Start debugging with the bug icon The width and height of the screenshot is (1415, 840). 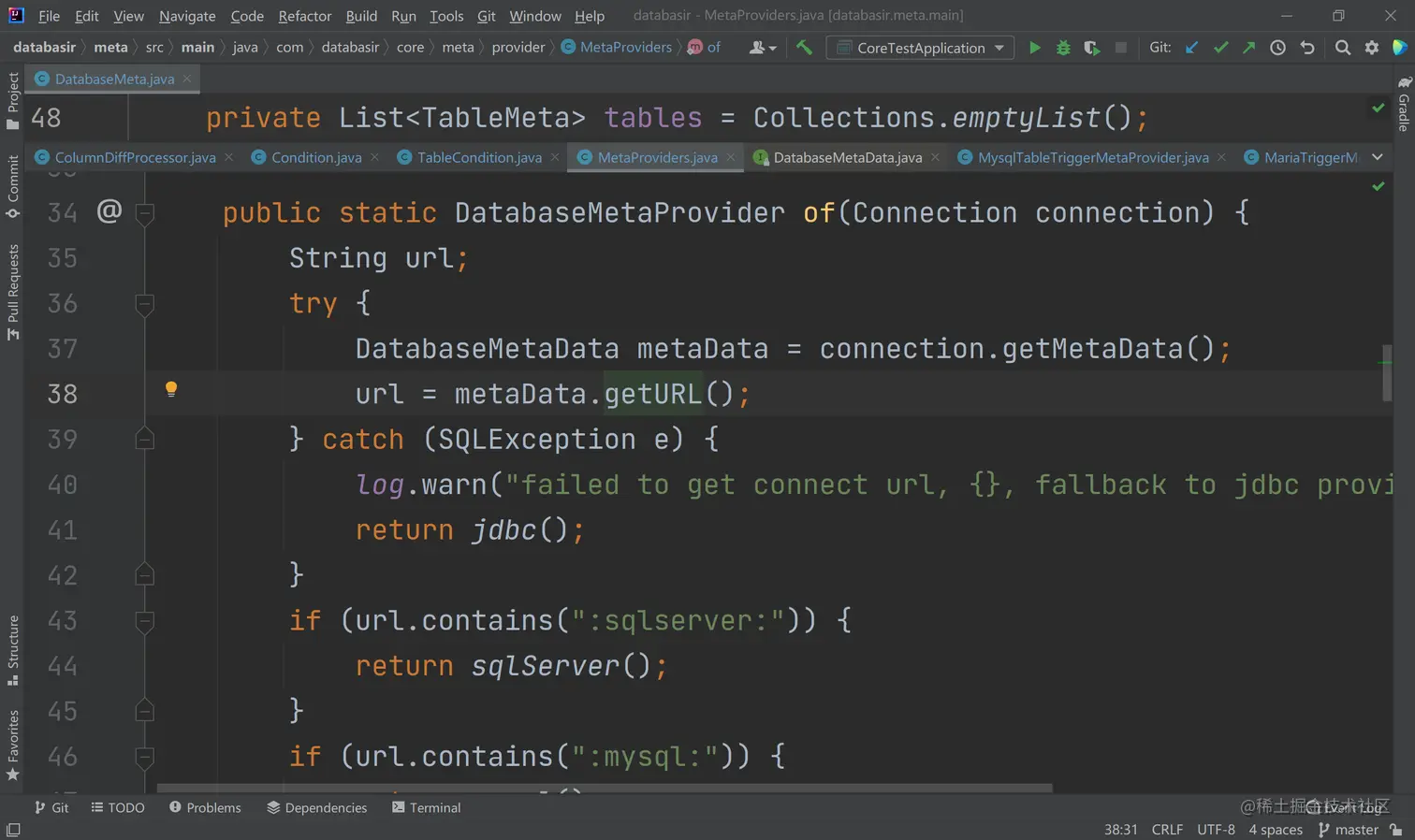pos(1063,48)
